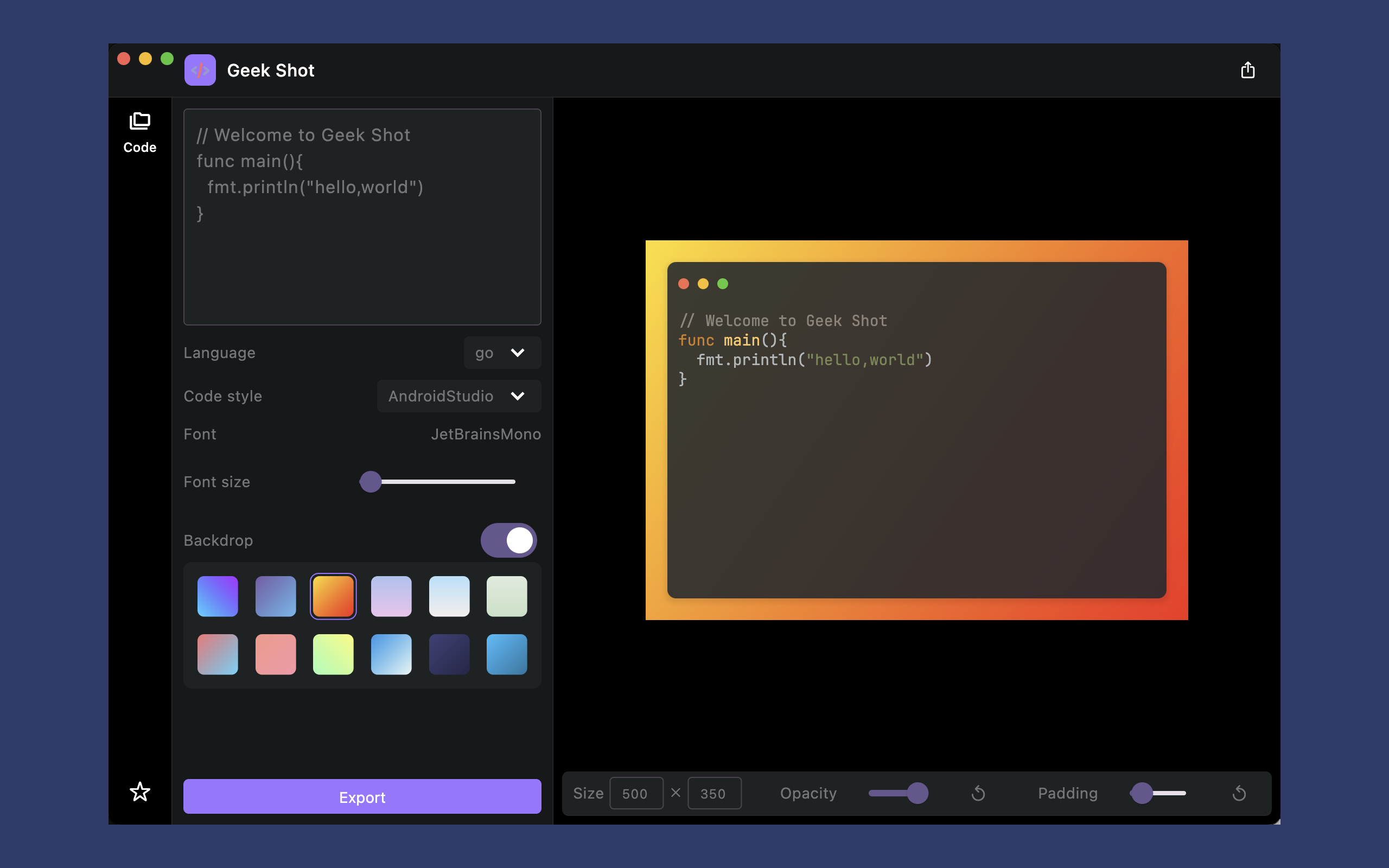
Task: Expand the Code style AndroidStudio dropdown
Action: (x=458, y=396)
